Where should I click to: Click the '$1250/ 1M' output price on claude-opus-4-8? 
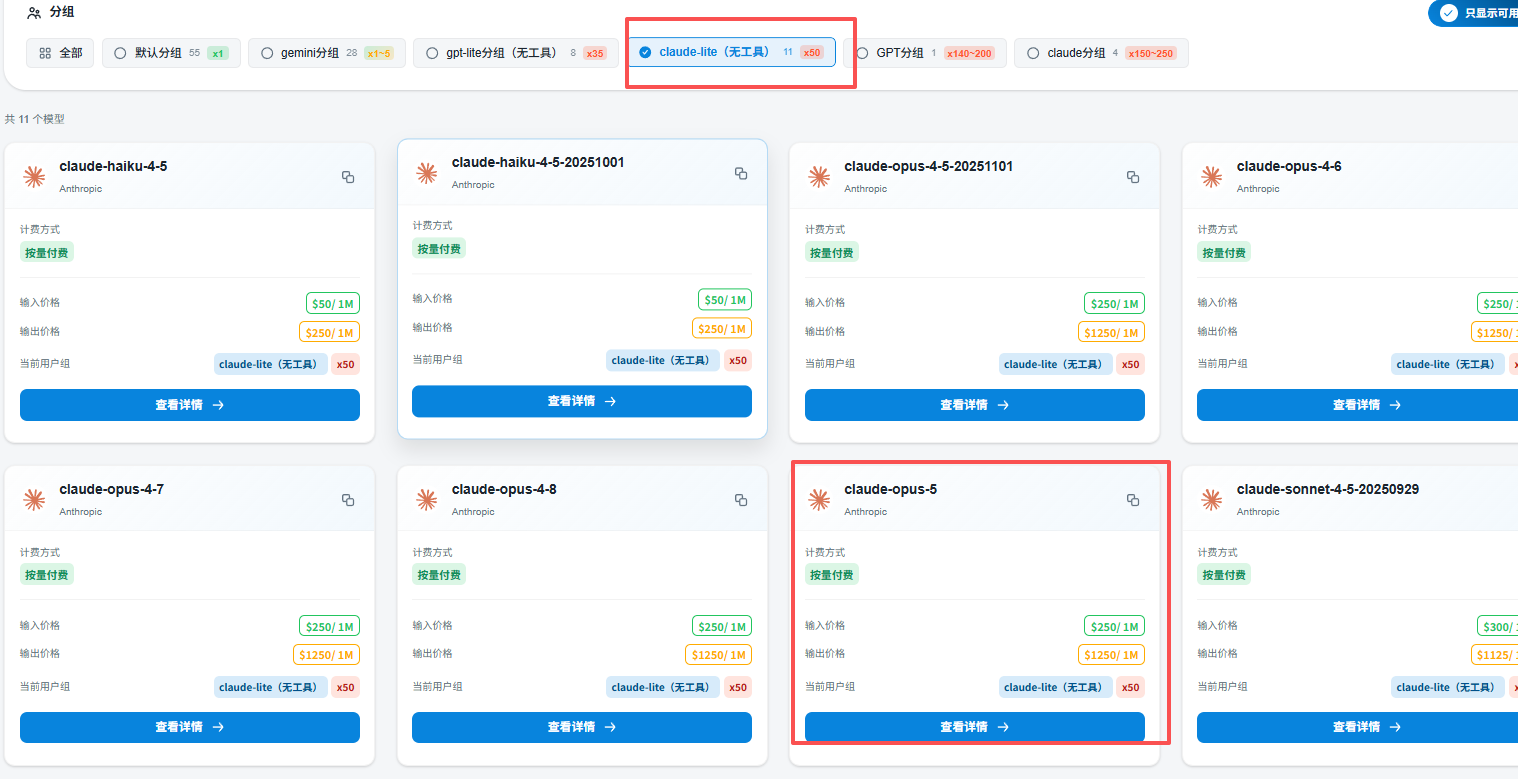(x=718, y=655)
